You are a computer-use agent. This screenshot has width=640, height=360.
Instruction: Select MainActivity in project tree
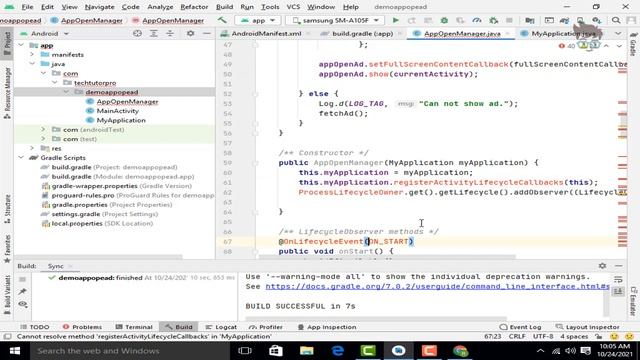[x=118, y=111]
